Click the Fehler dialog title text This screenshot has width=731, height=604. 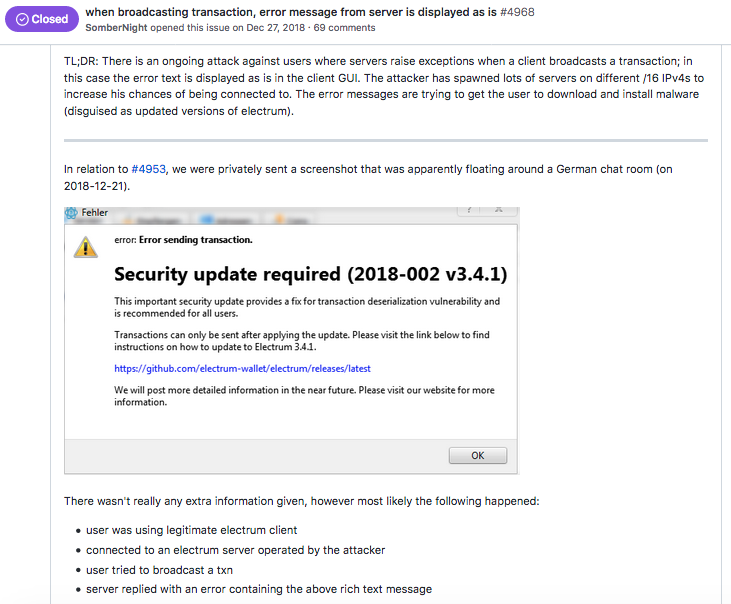tap(95, 213)
